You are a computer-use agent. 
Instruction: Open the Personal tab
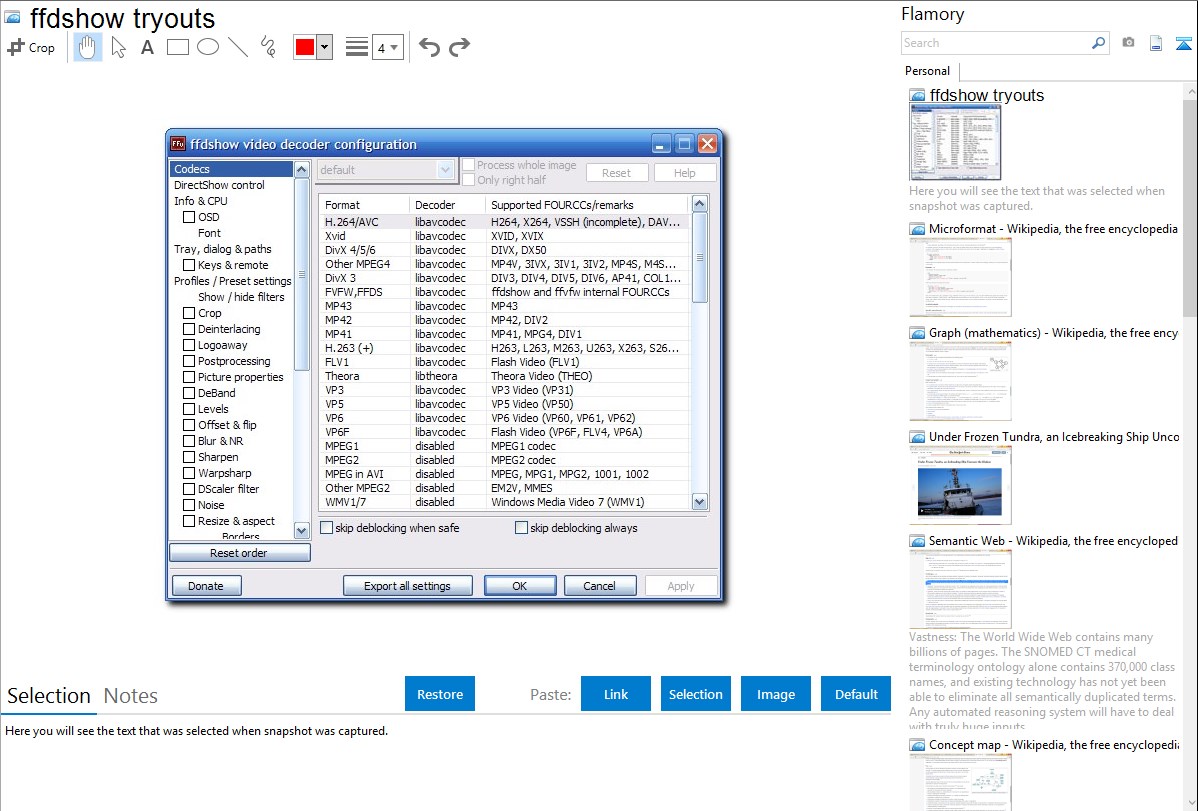tap(928, 71)
